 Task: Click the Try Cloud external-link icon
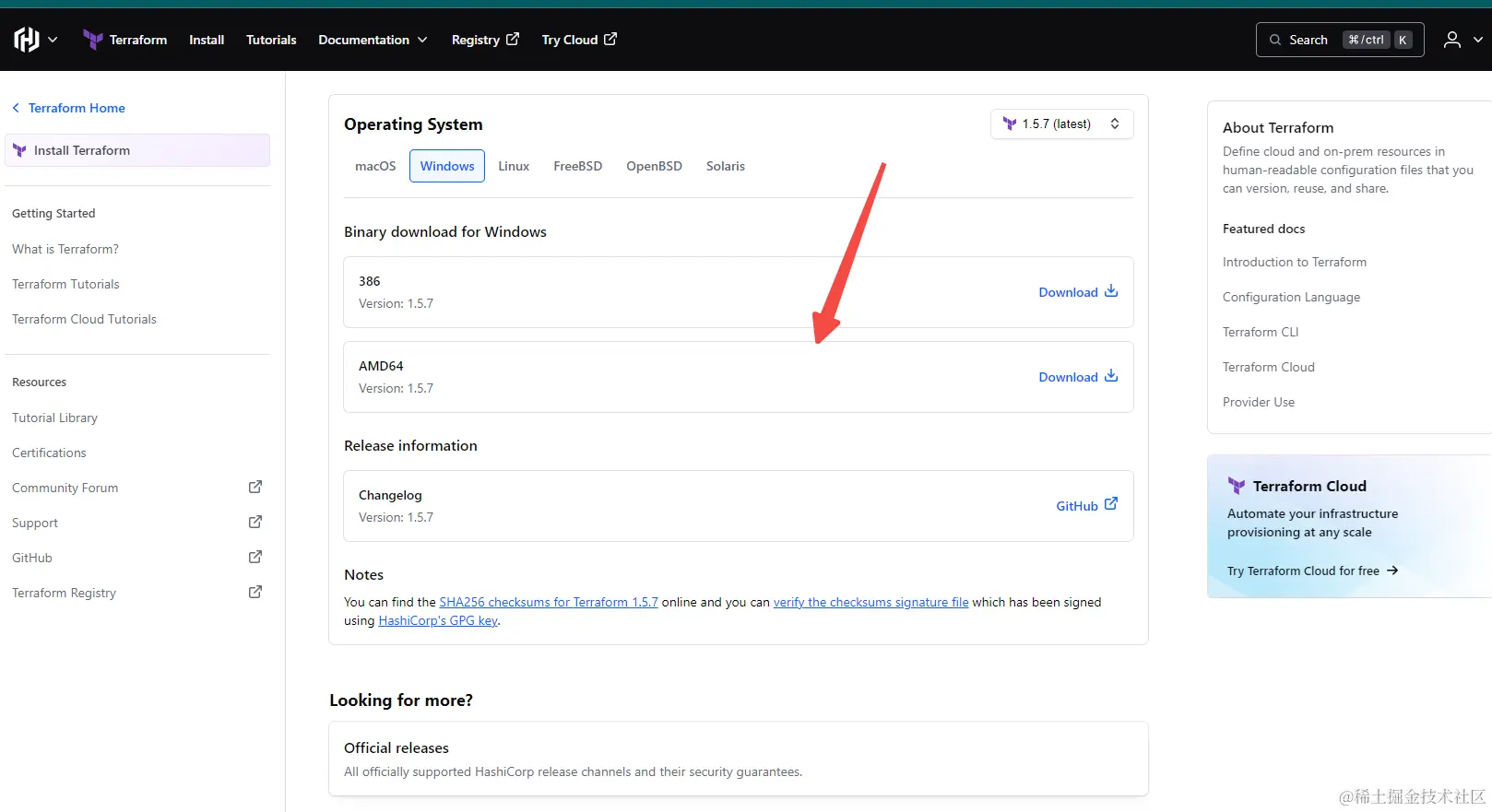coord(610,39)
